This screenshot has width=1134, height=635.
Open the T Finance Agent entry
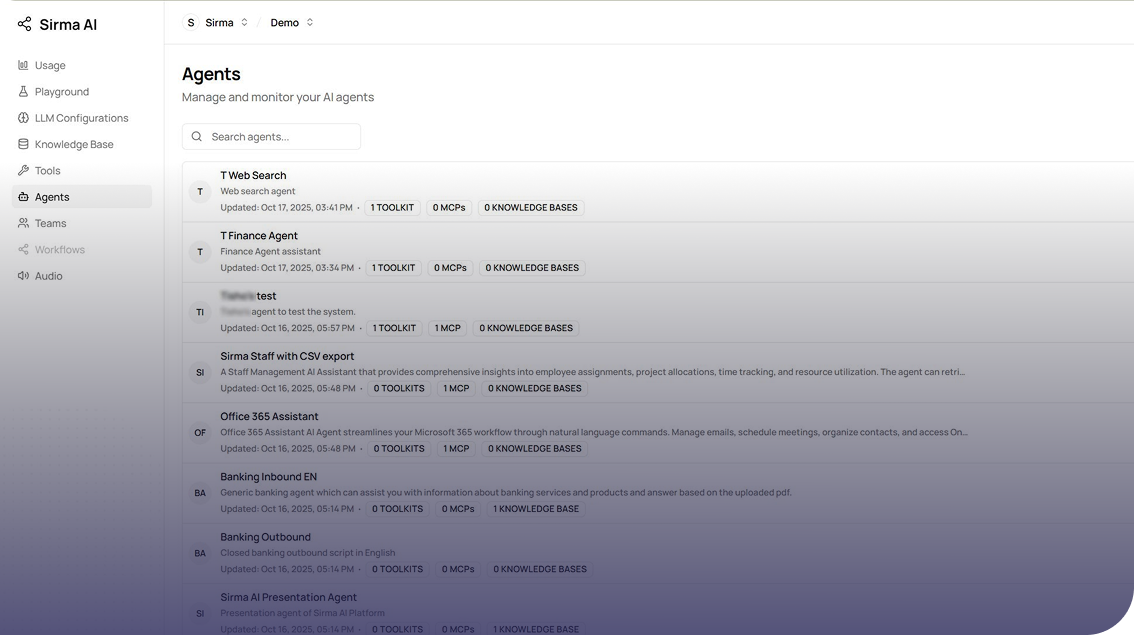tap(259, 236)
